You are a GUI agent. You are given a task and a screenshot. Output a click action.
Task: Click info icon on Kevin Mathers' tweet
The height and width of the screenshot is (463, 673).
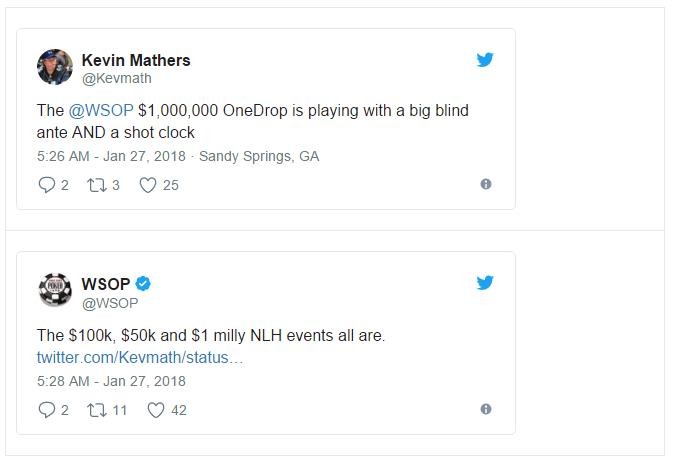click(486, 185)
